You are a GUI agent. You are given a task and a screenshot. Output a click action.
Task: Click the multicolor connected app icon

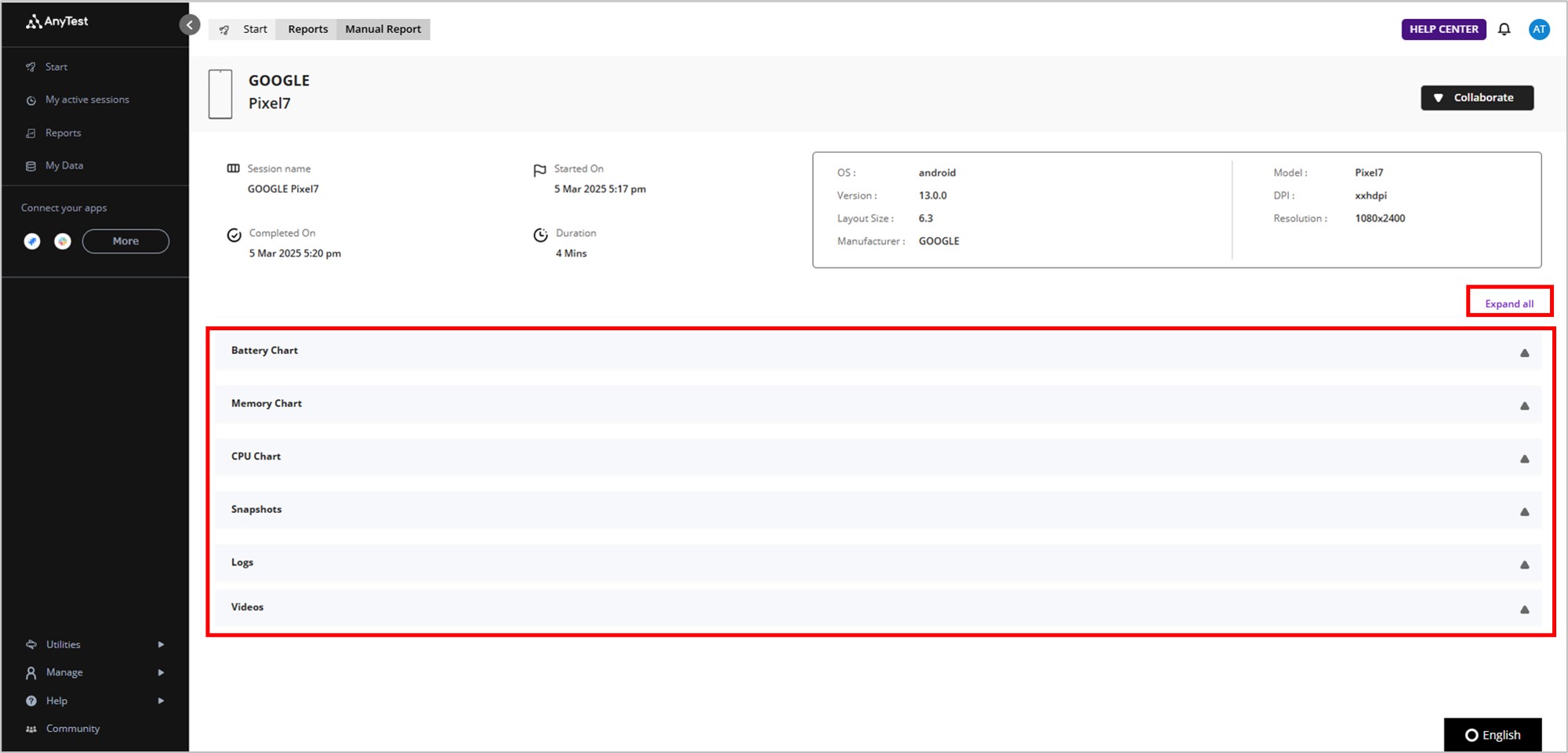(x=63, y=242)
